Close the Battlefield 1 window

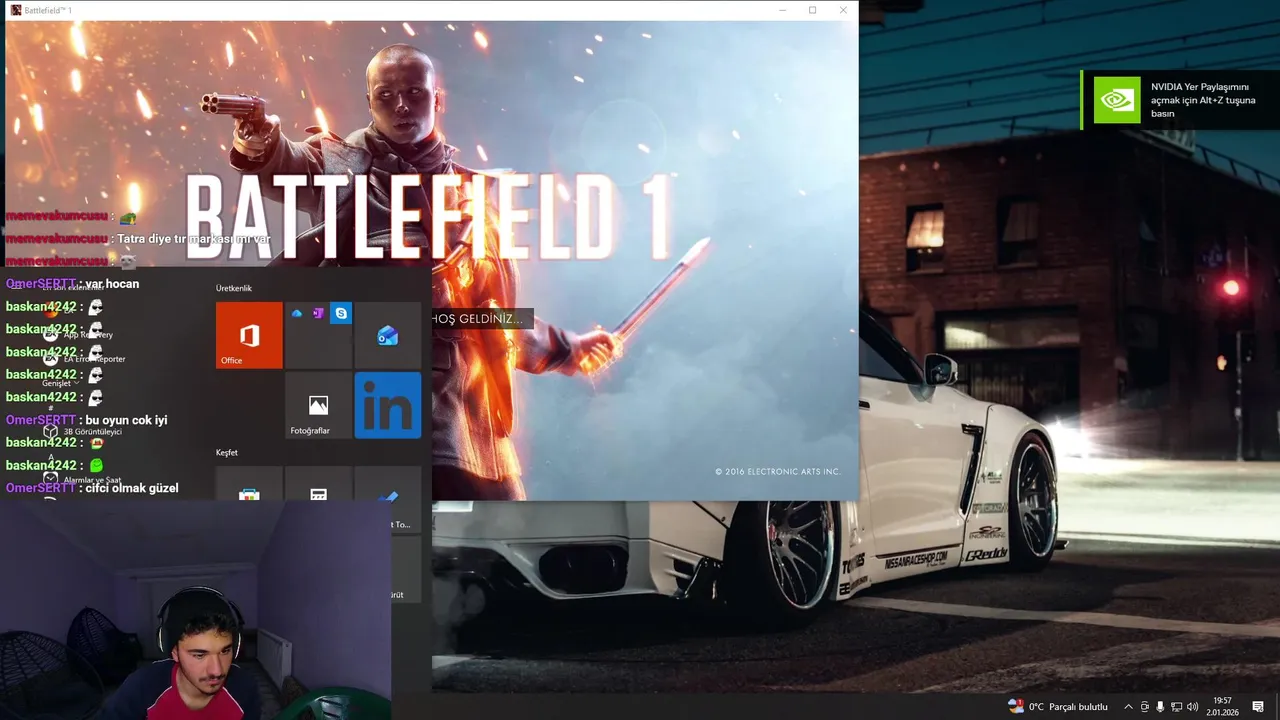[843, 10]
